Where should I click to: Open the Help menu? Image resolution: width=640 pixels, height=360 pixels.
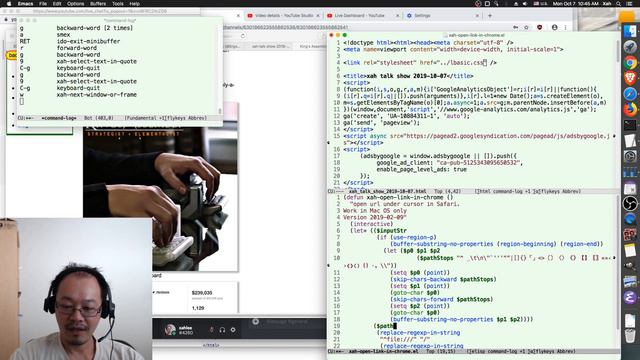[x=134, y=4]
